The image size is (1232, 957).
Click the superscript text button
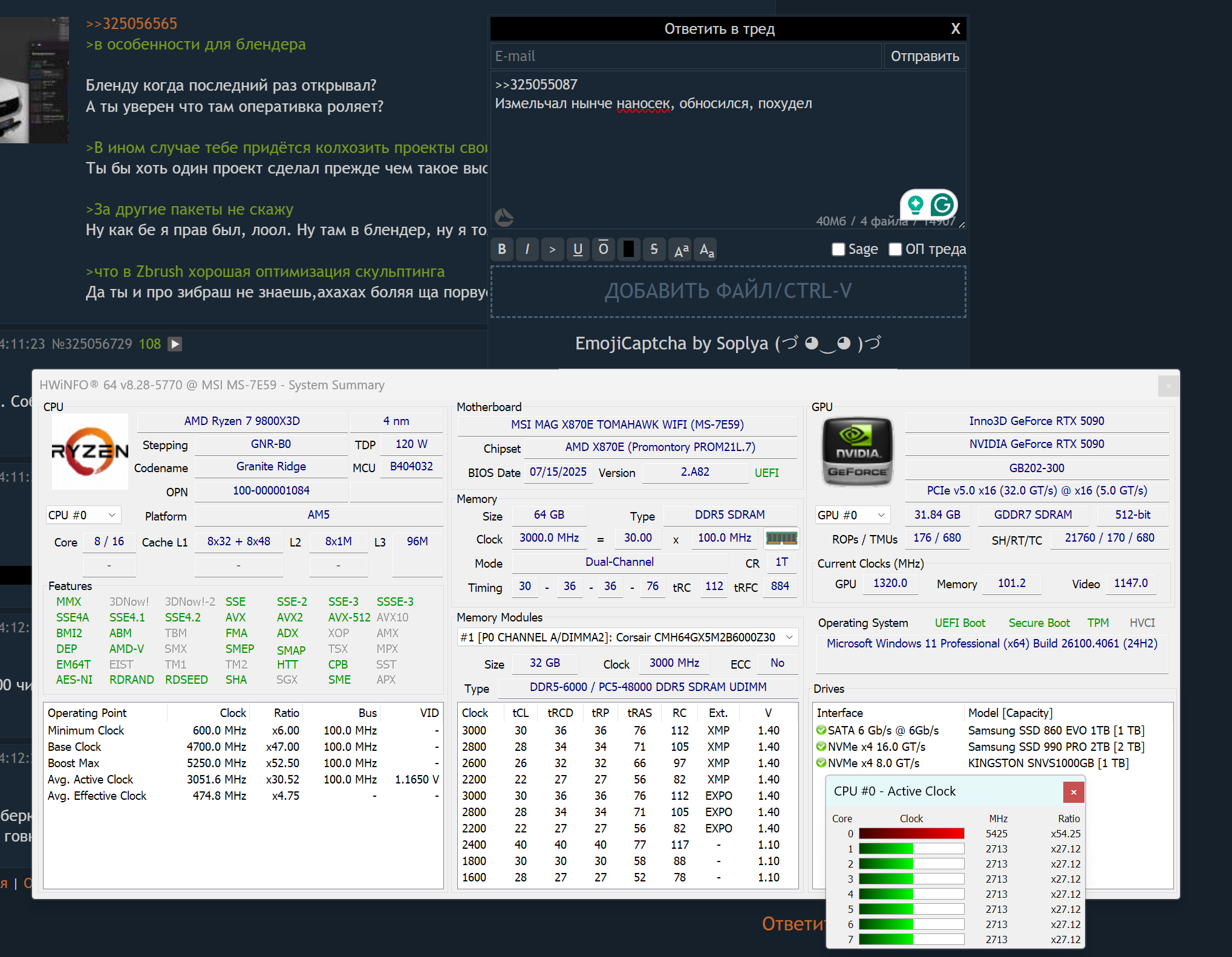(x=680, y=249)
